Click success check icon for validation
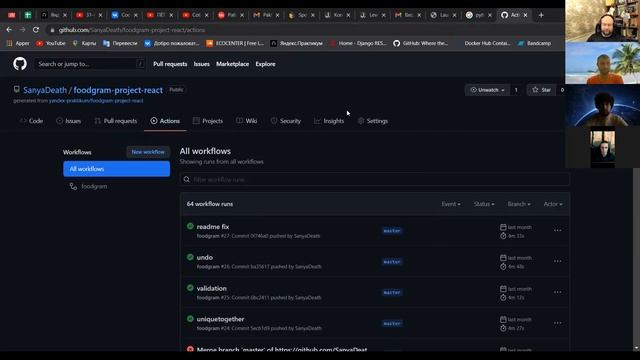Image resolution: width=640 pixels, height=360 pixels. (x=190, y=288)
